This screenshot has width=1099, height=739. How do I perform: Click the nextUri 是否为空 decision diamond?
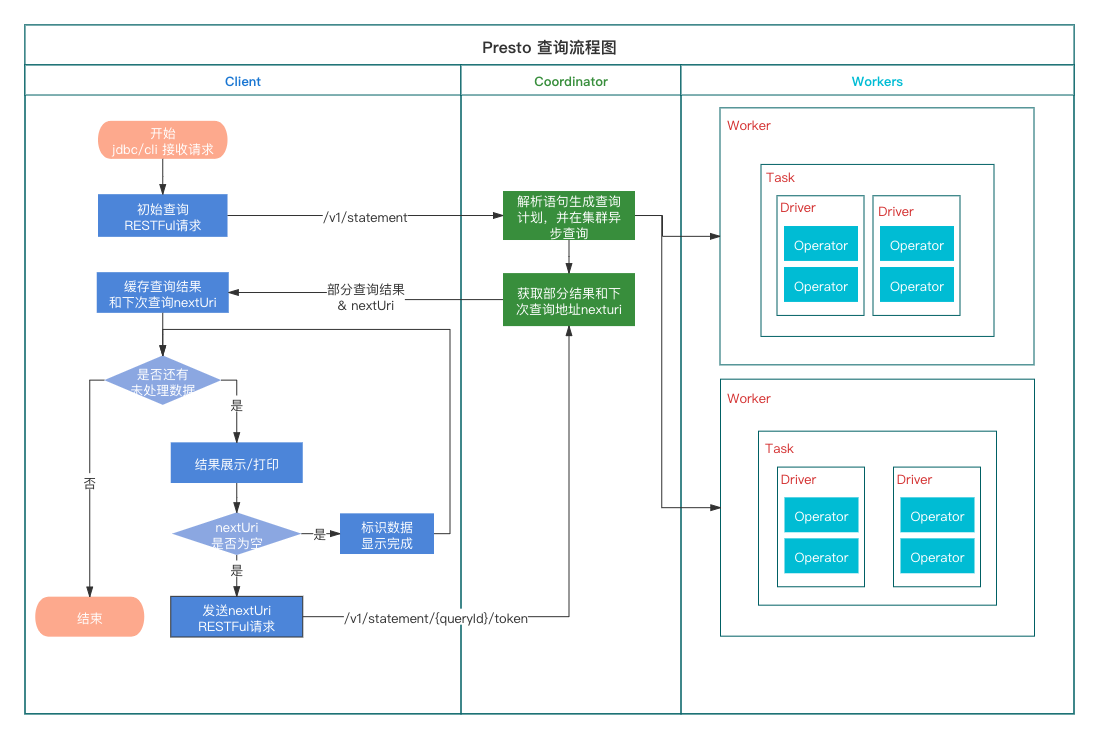[236, 535]
